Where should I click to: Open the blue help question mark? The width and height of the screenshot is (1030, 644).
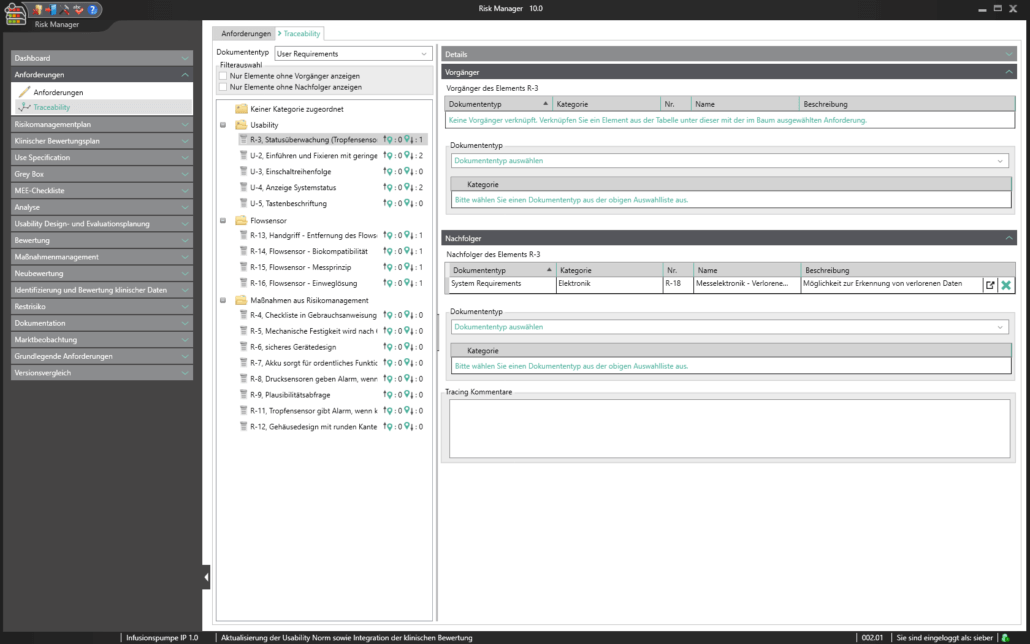click(93, 9)
